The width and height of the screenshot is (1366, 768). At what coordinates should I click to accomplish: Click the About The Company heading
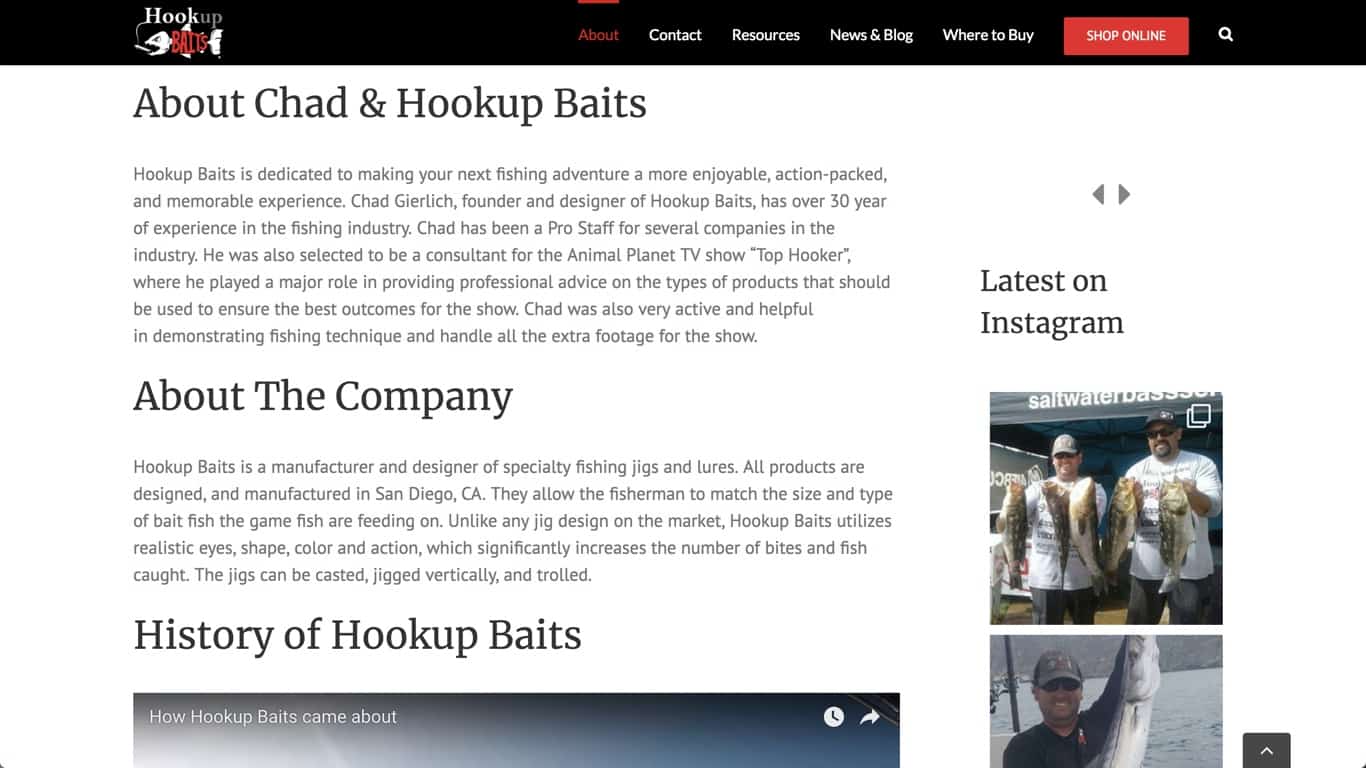pyautogui.click(x=323, y=397)
